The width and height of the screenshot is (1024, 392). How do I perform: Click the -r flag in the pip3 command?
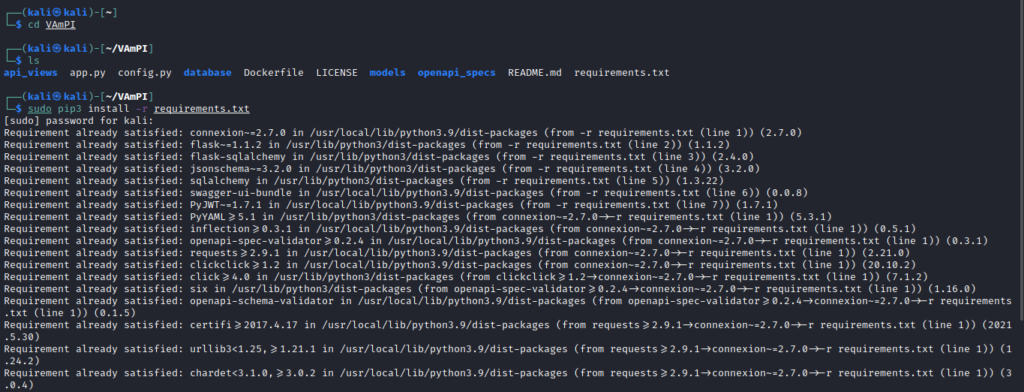(x=142, y=108)
